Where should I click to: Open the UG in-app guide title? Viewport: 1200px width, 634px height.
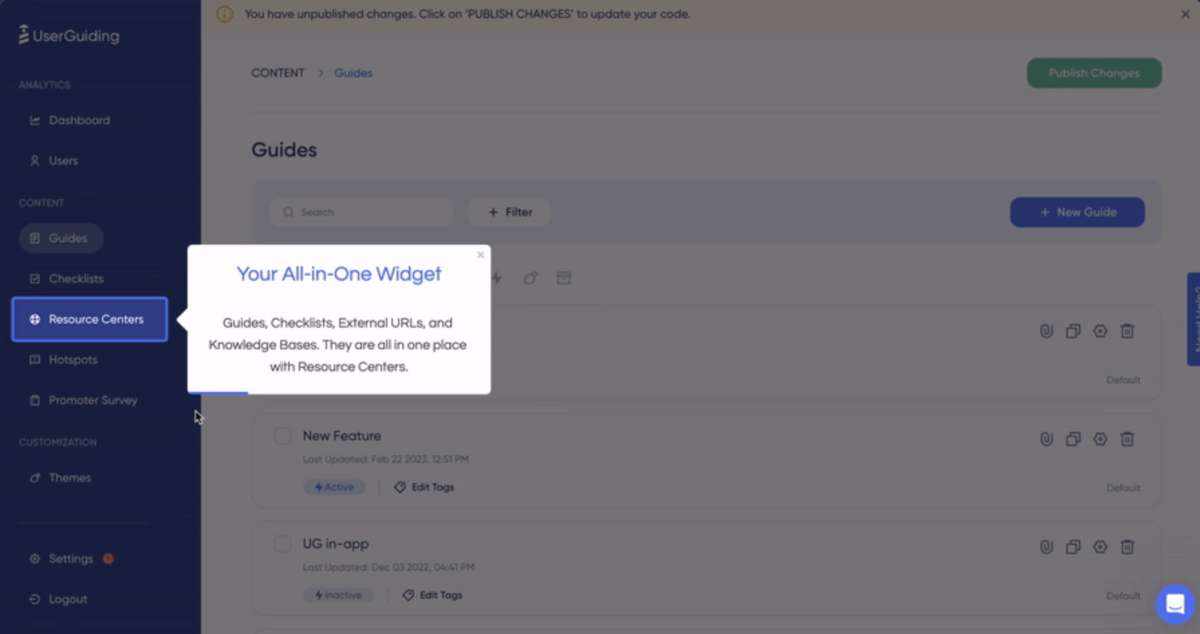(x=336, y=544)
